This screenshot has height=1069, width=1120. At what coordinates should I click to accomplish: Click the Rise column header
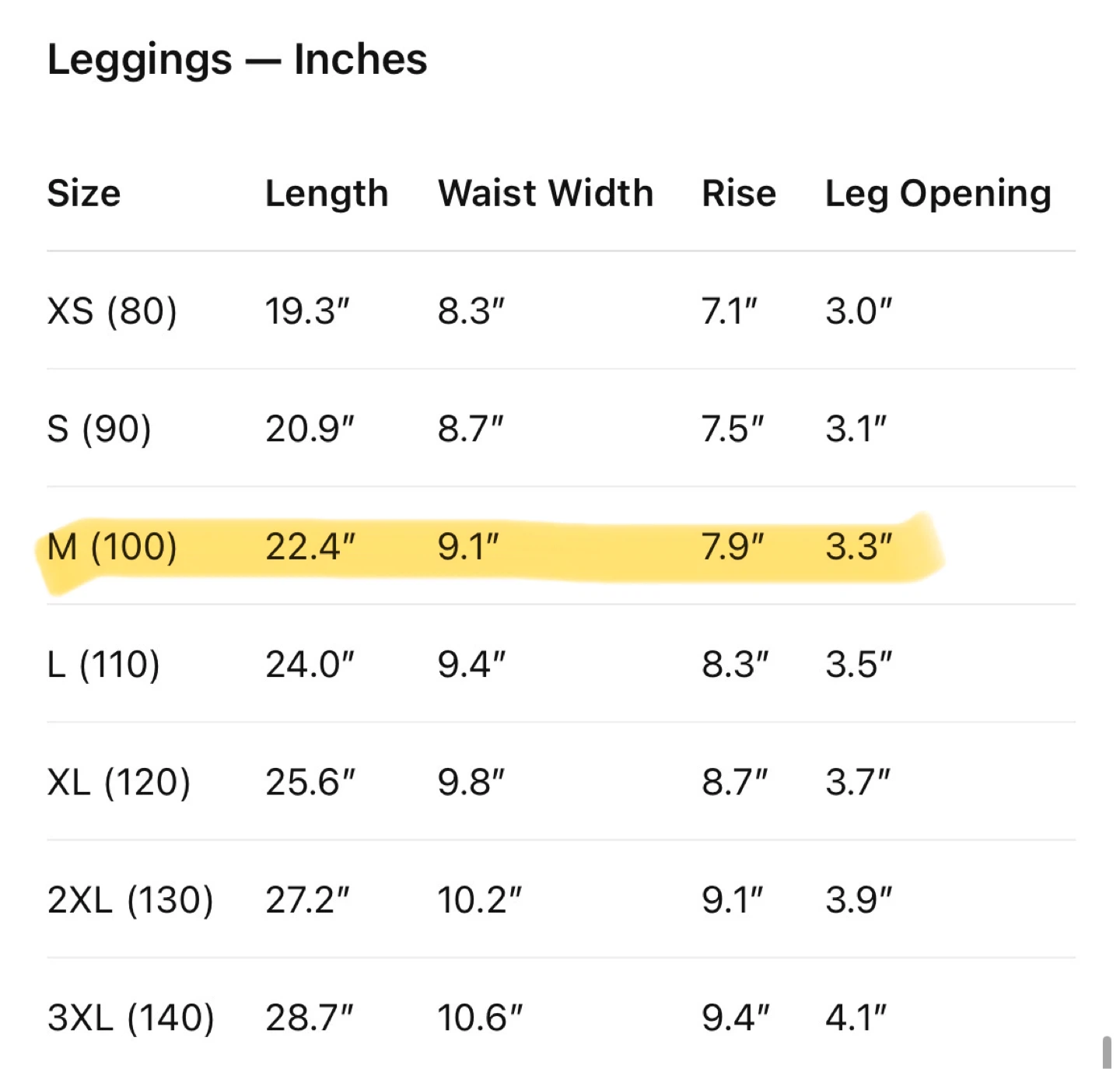pos(739,193)
